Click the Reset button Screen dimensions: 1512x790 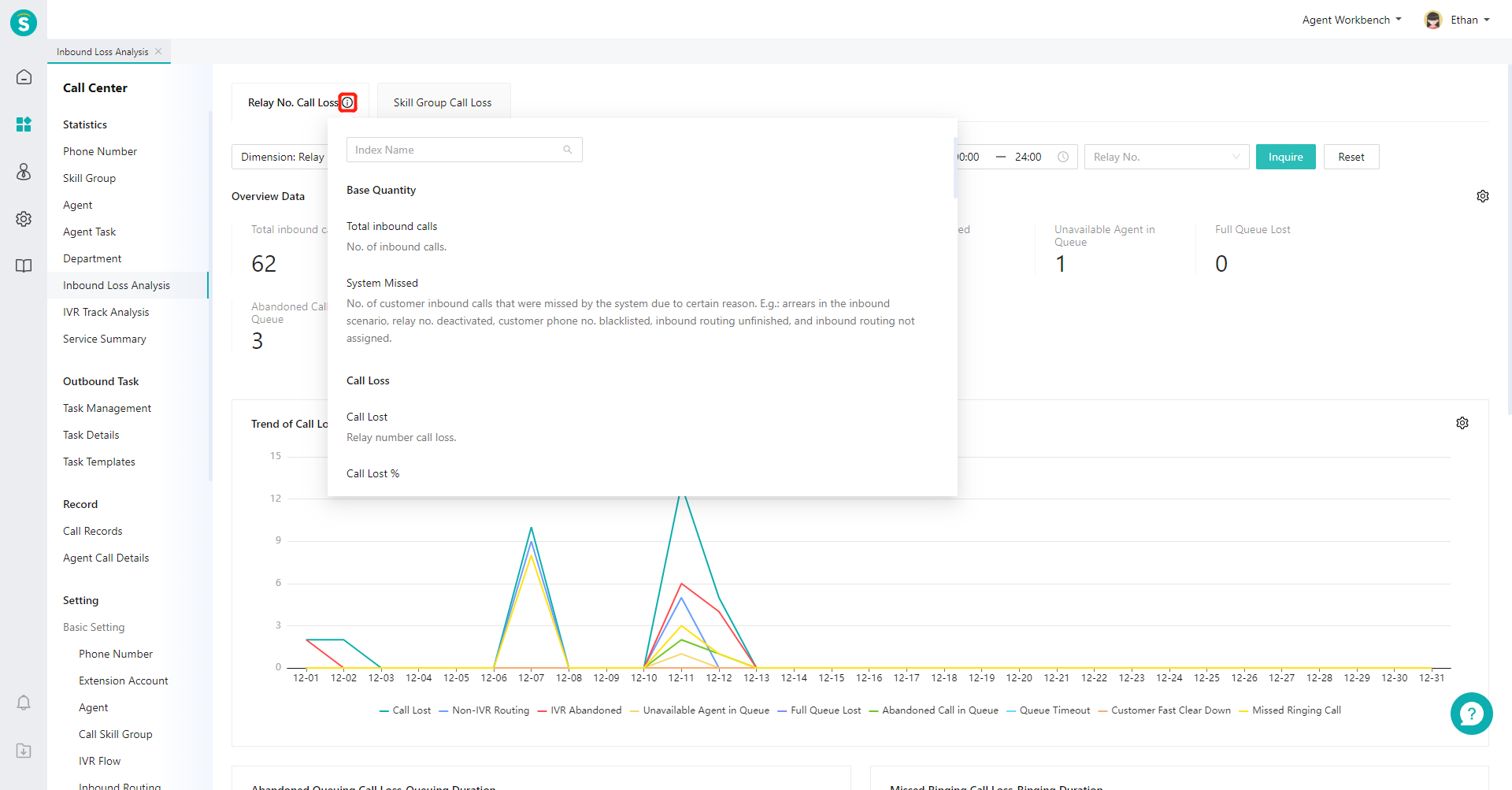click(1351, 157)
